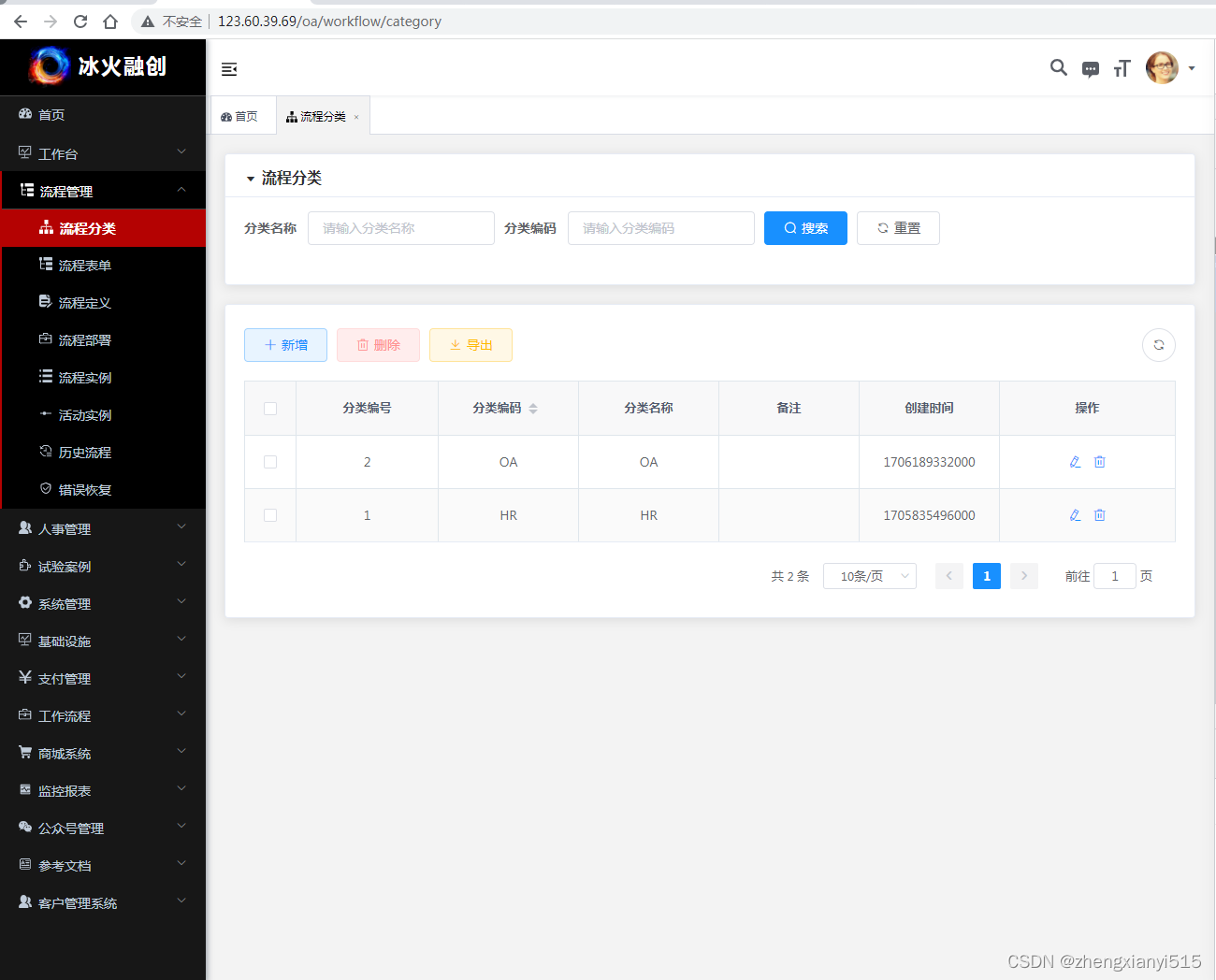Expand the caret next to user avatar

[x=1192, y=68]
